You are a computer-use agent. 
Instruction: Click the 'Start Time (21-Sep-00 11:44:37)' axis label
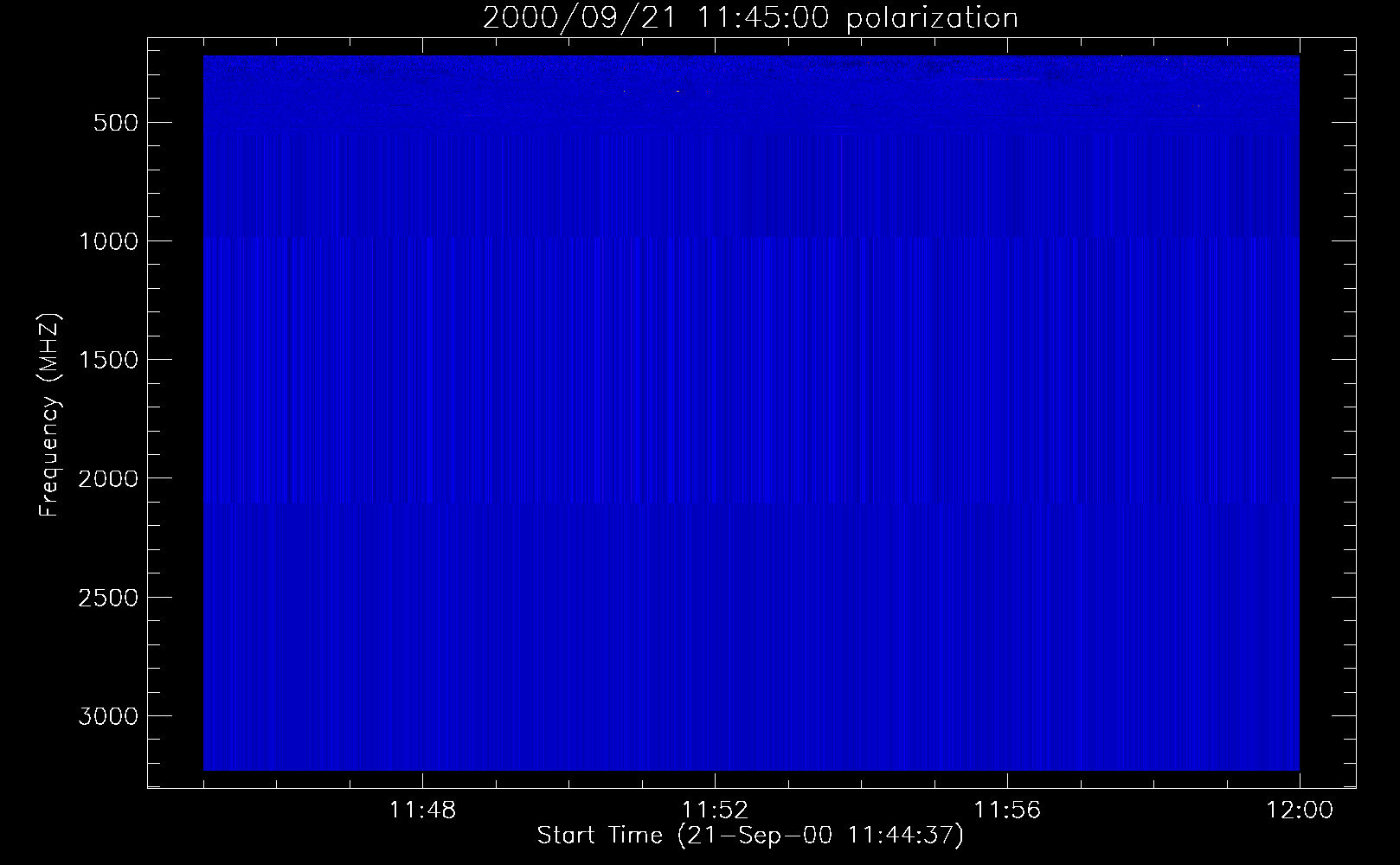[750, 836]
